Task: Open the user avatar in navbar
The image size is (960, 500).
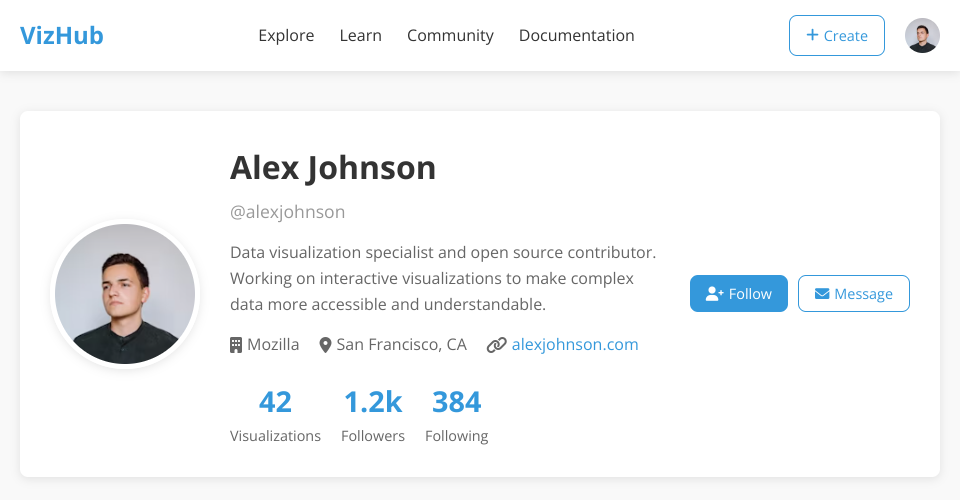Action: click(922, 36)
